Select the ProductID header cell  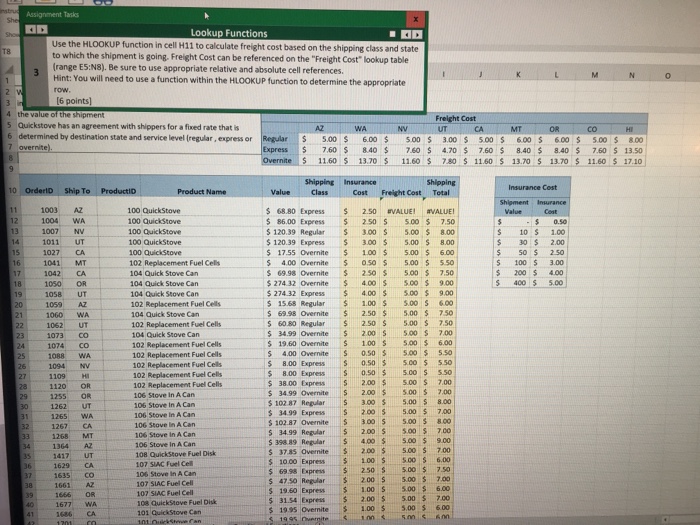point(118,191)
